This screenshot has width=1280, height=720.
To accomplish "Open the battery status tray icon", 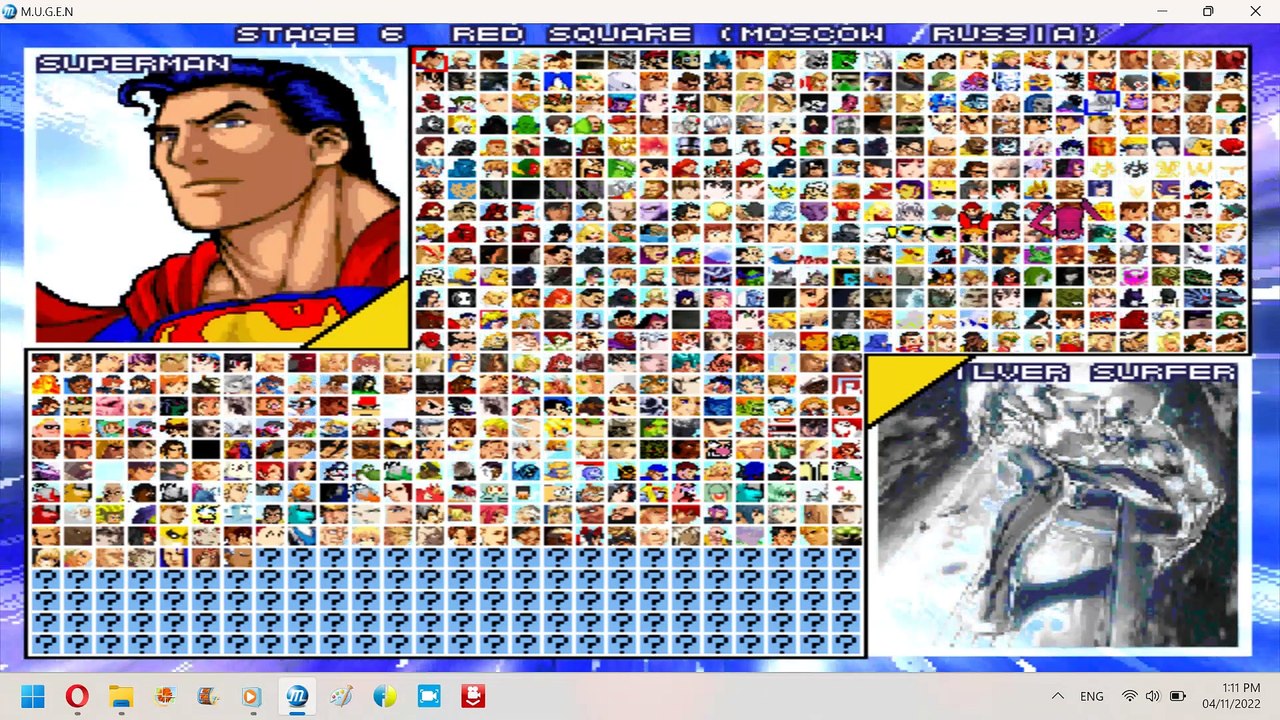I will [x=1178, y=696].
